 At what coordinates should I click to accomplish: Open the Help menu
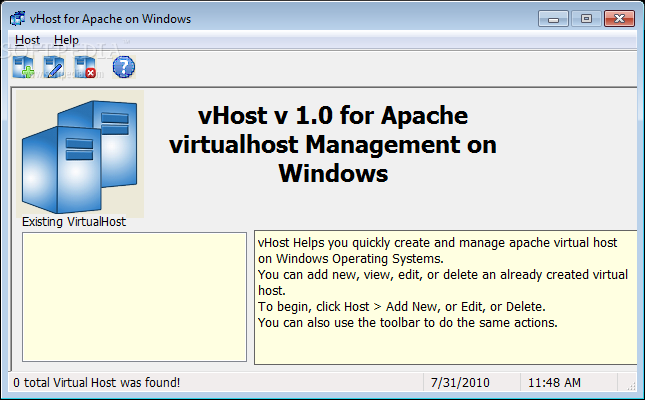66,40
